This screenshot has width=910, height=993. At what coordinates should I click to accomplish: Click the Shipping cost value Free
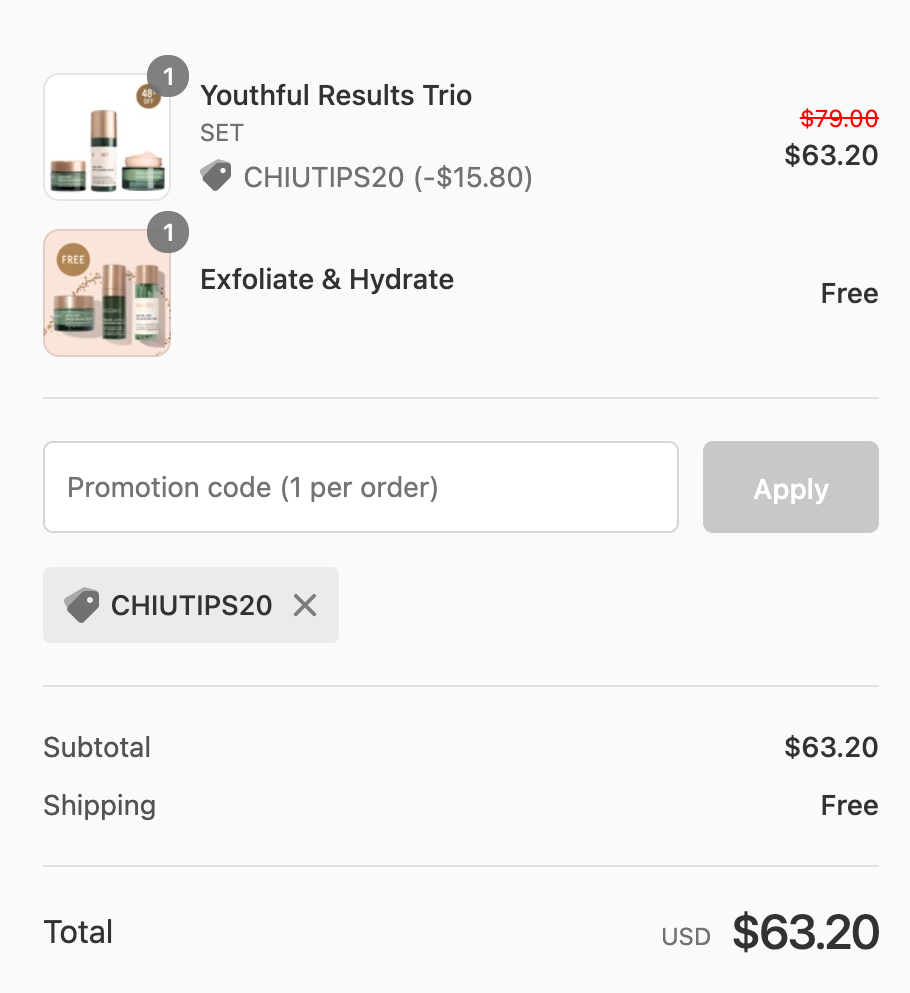(849, 806)
